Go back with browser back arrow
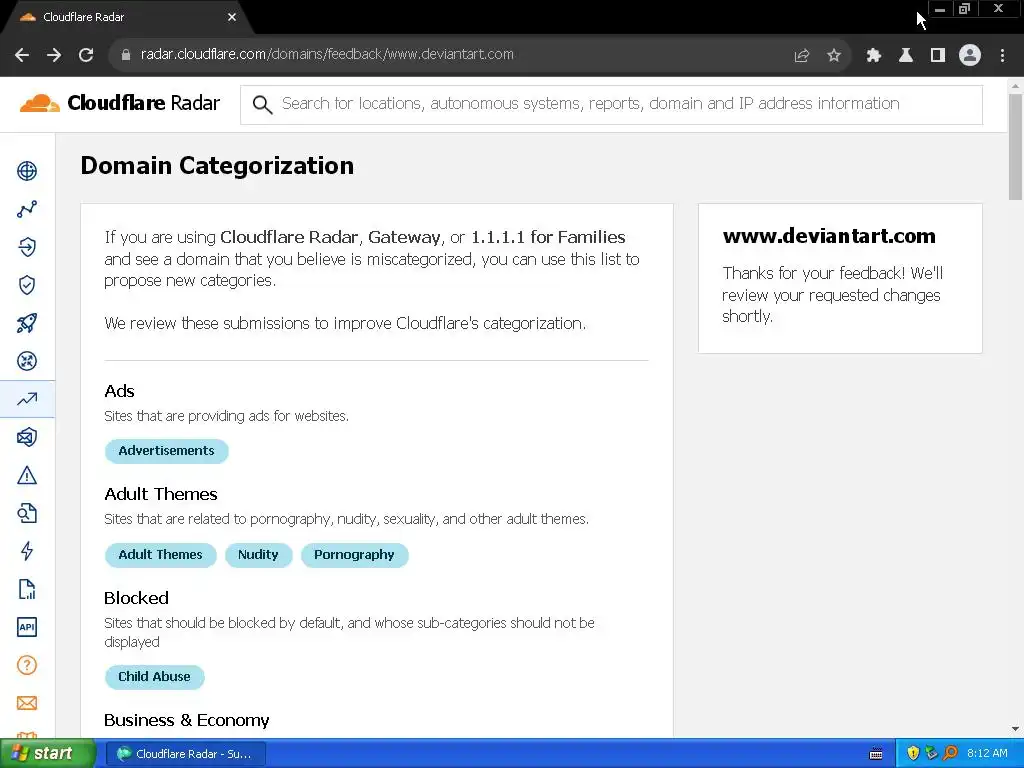 pyautogui.click(x=22, y=55)
